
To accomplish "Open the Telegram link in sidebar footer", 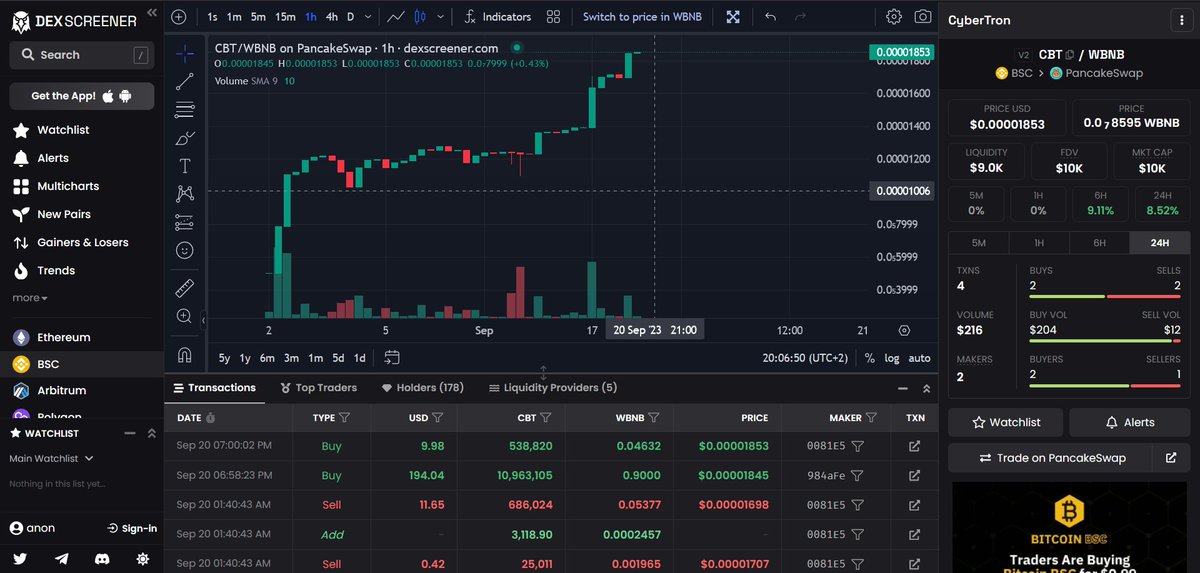I will coord(62,558).
